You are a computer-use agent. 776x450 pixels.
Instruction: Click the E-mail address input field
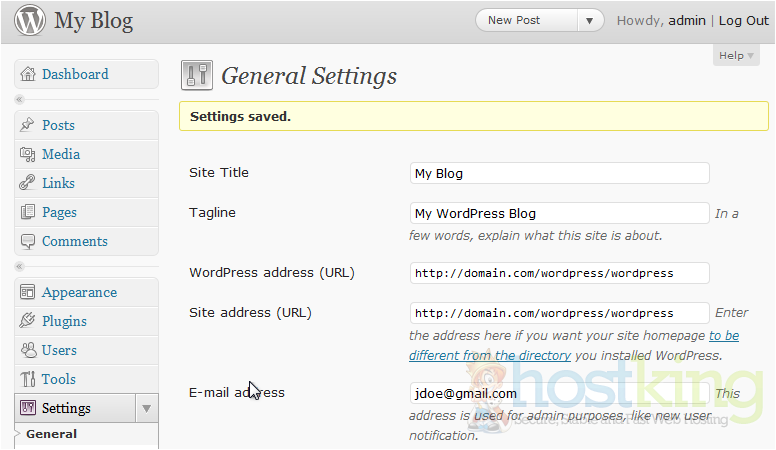click(559, 393)
